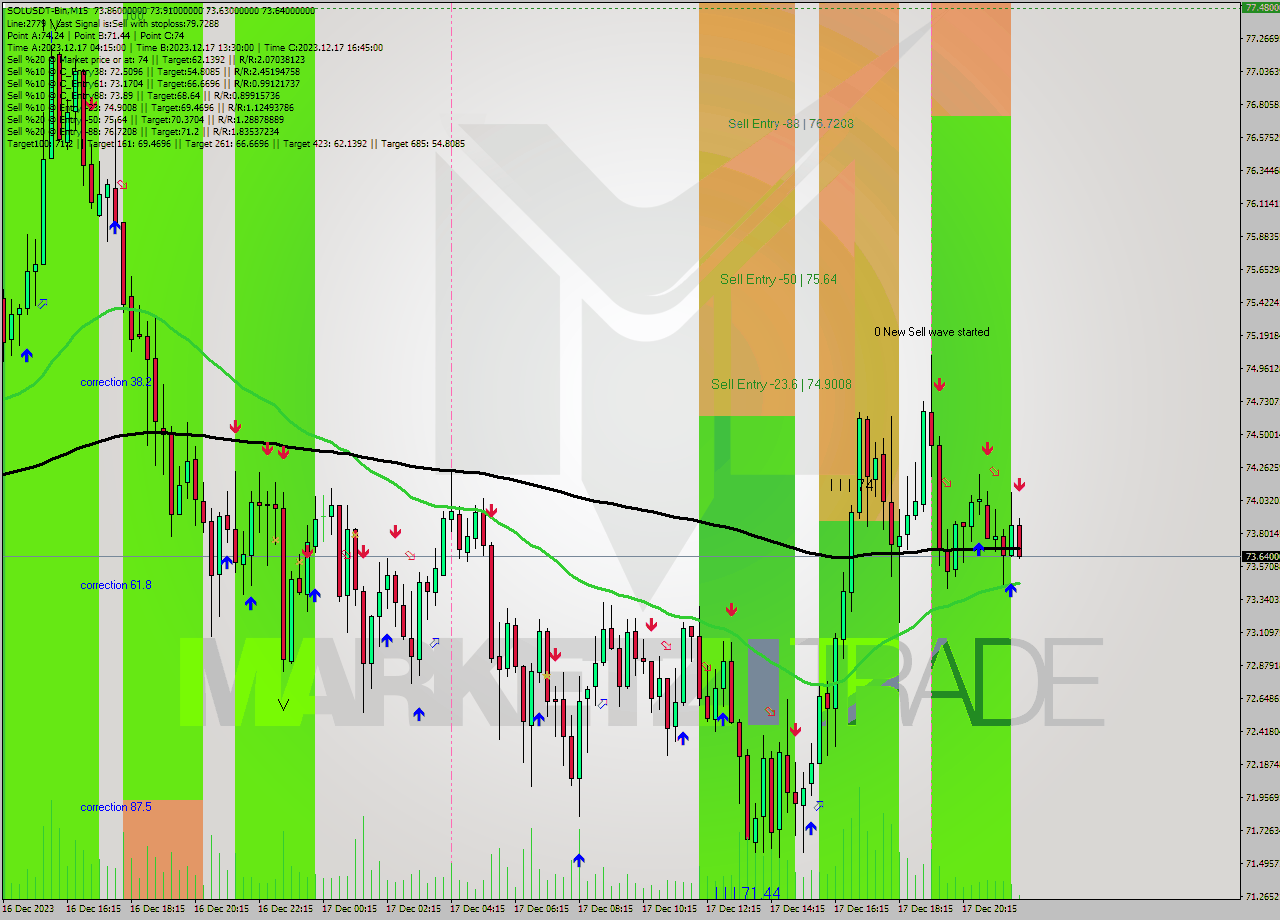1280x920 pixels.
Task: Click the 77.0363 price axis value
Action: (1262, 71)
